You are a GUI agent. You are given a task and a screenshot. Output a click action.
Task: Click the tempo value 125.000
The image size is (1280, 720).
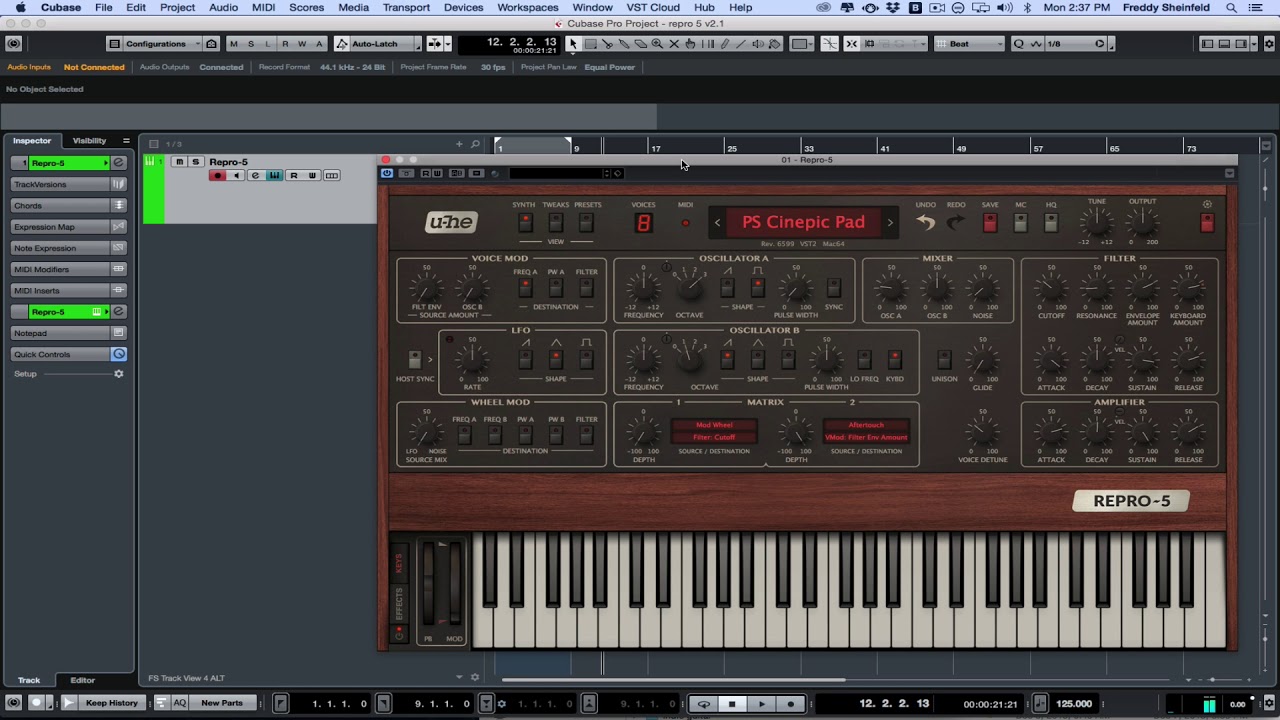(1074, 704)
